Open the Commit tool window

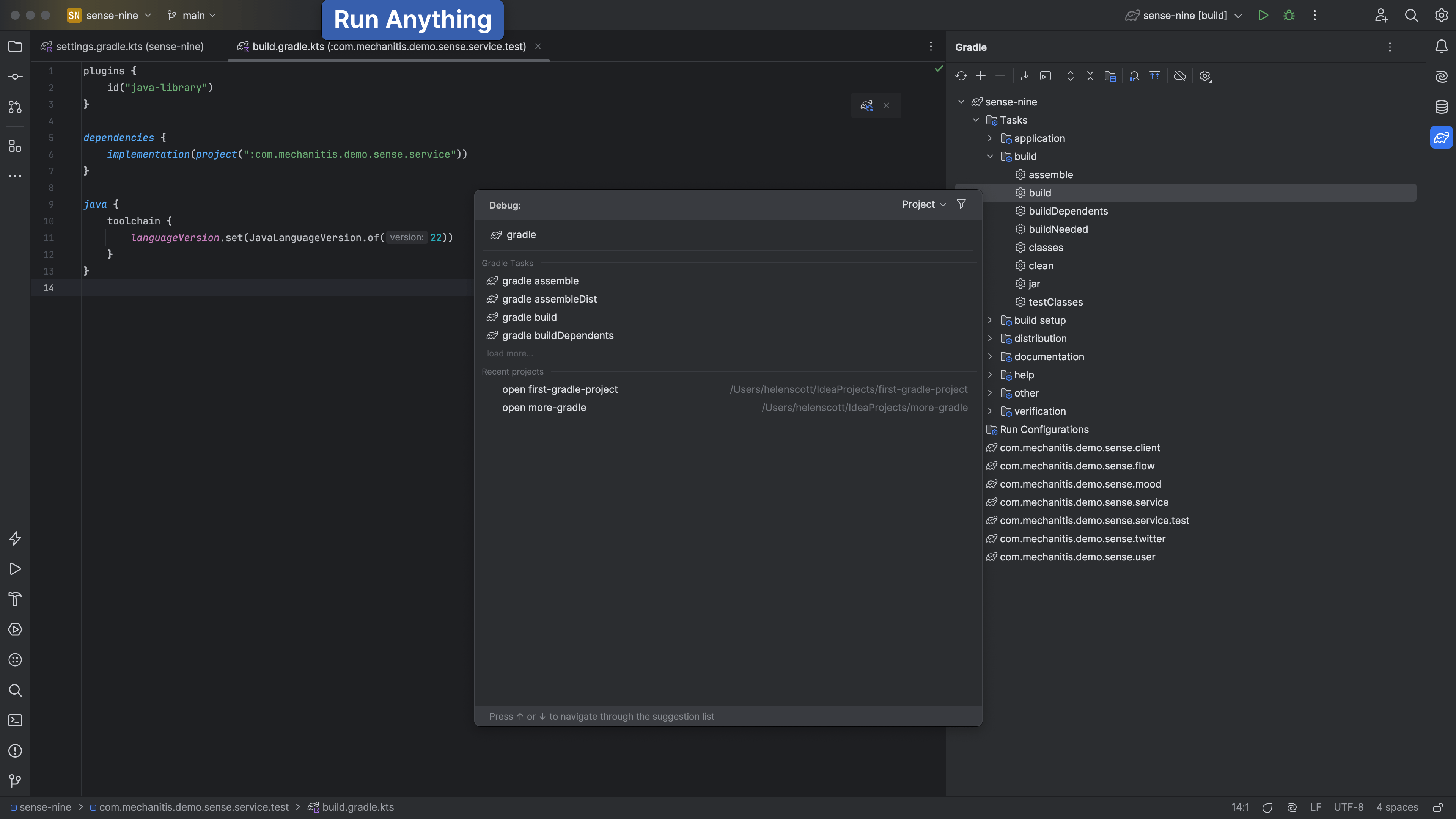[x=15, y=76]
